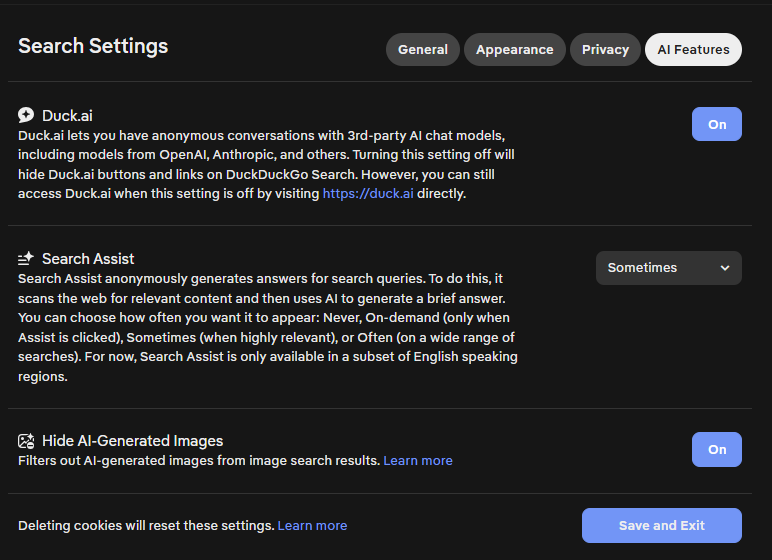Open the Search Assist frequency dropdown
Image resolution: width=772 pixels, height=560 pixels.
pos(669,268)
